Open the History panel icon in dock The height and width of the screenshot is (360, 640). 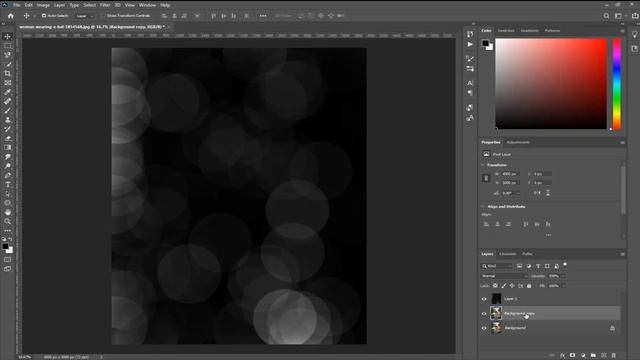click(470, 34)
